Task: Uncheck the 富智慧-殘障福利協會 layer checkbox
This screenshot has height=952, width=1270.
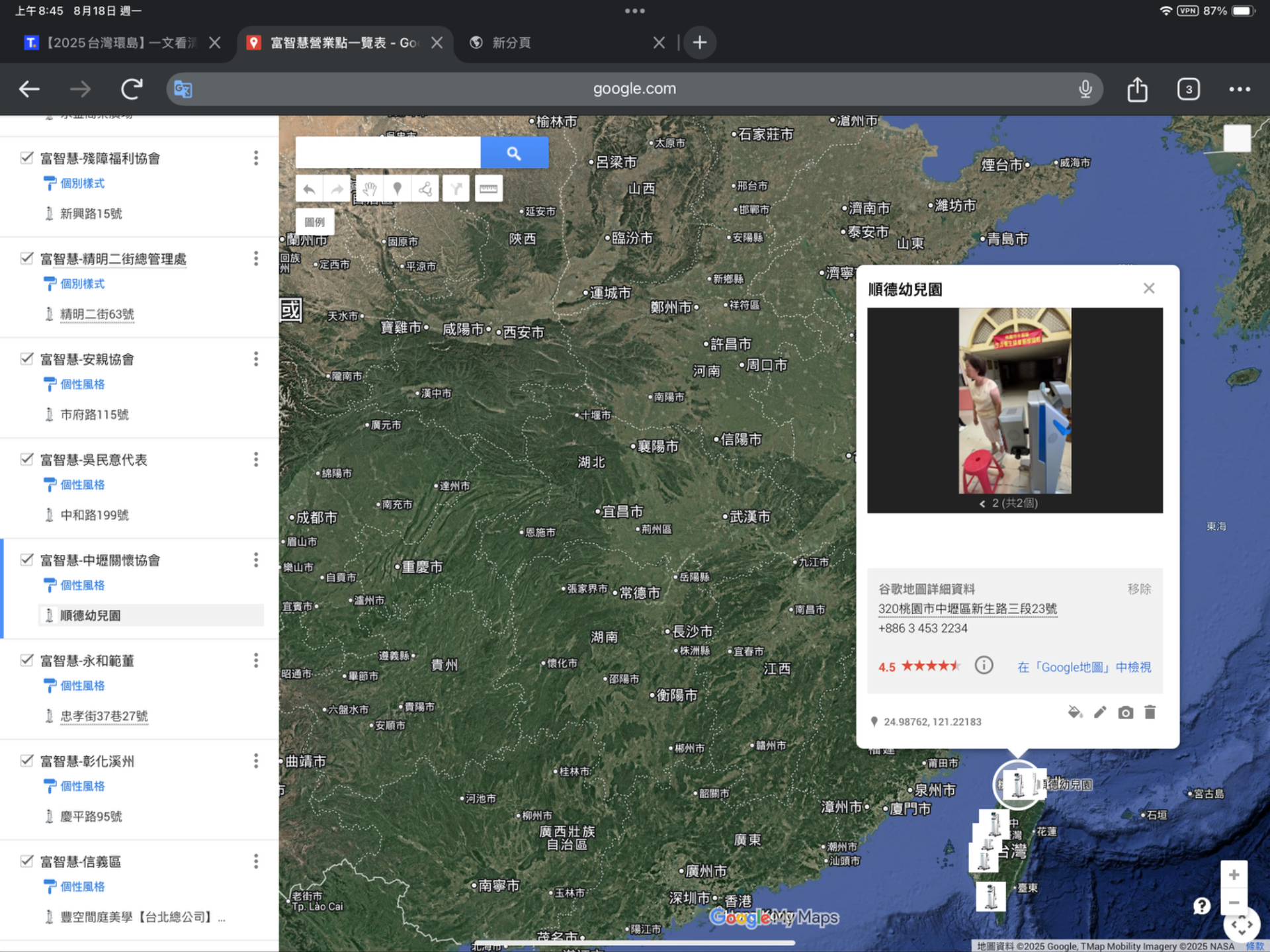Action: pos(27,157)
